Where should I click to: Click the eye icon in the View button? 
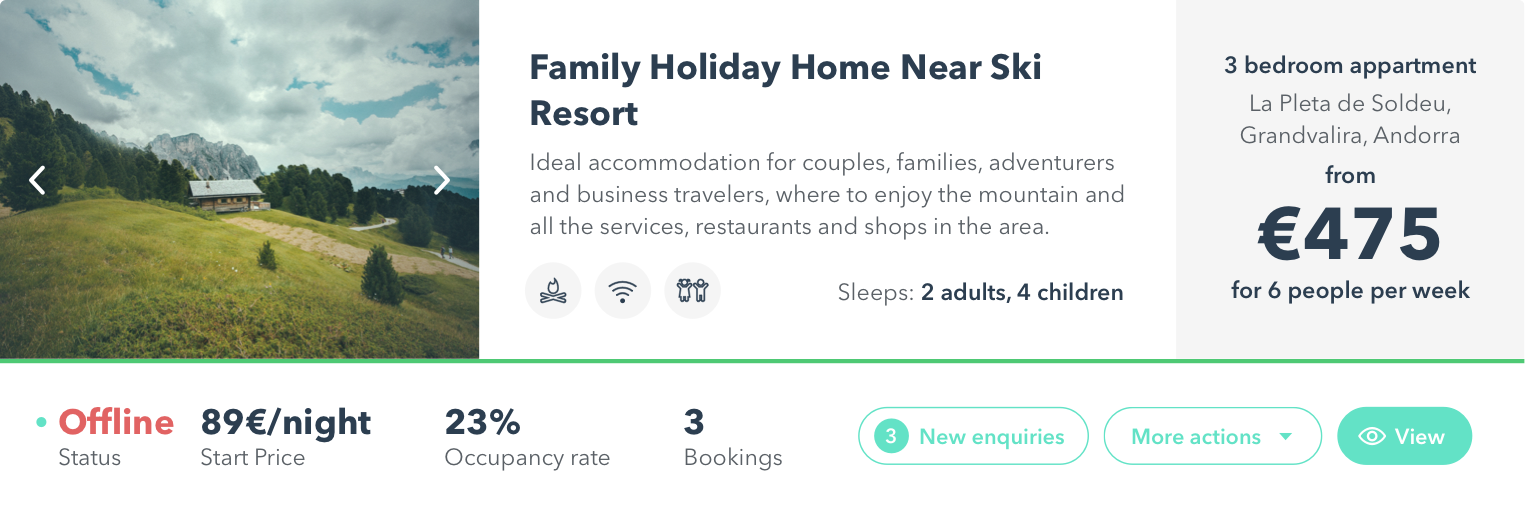(x=1372, y=437)
